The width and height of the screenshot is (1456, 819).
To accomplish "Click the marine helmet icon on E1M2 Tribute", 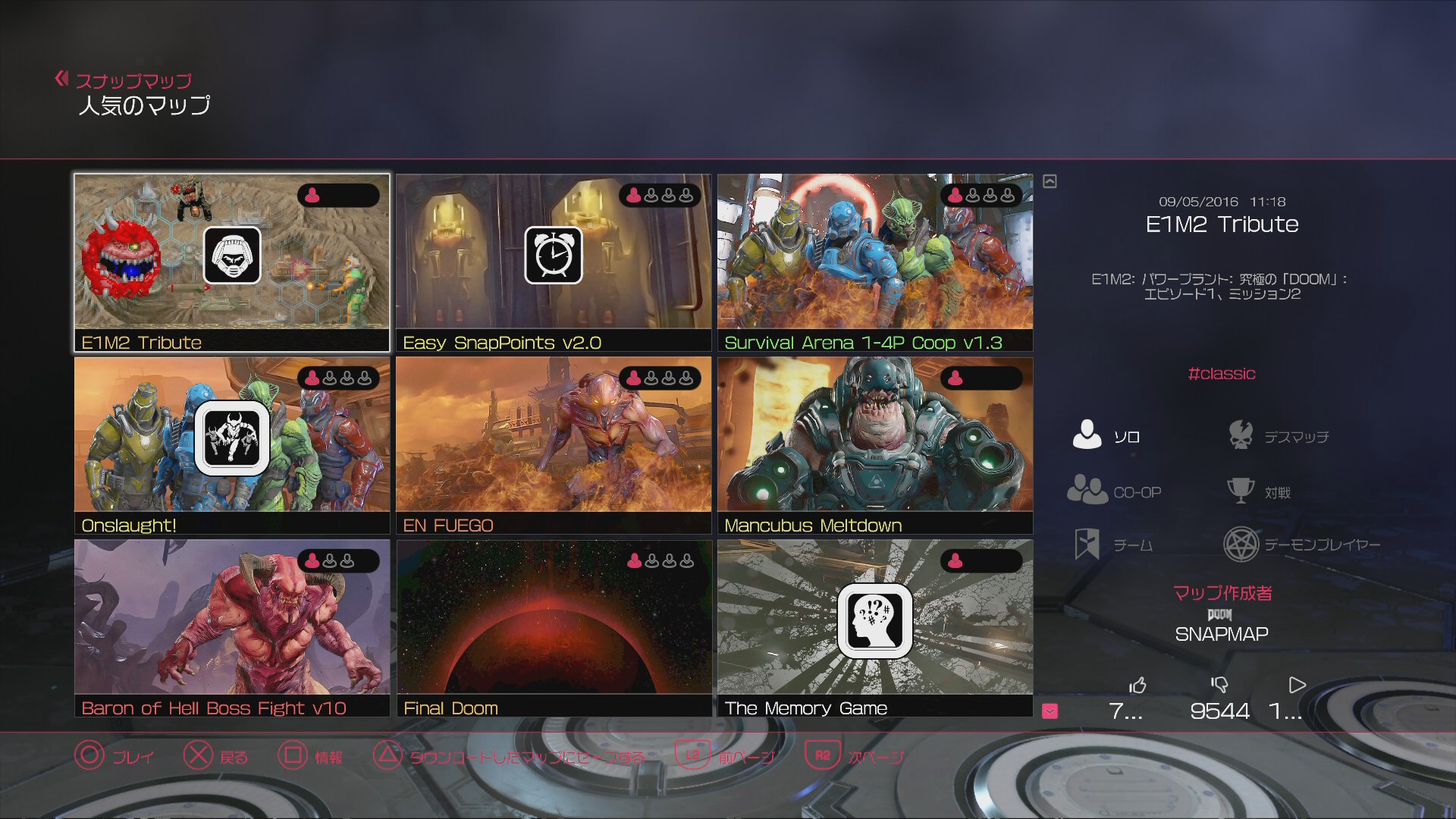I will [232, 256].
